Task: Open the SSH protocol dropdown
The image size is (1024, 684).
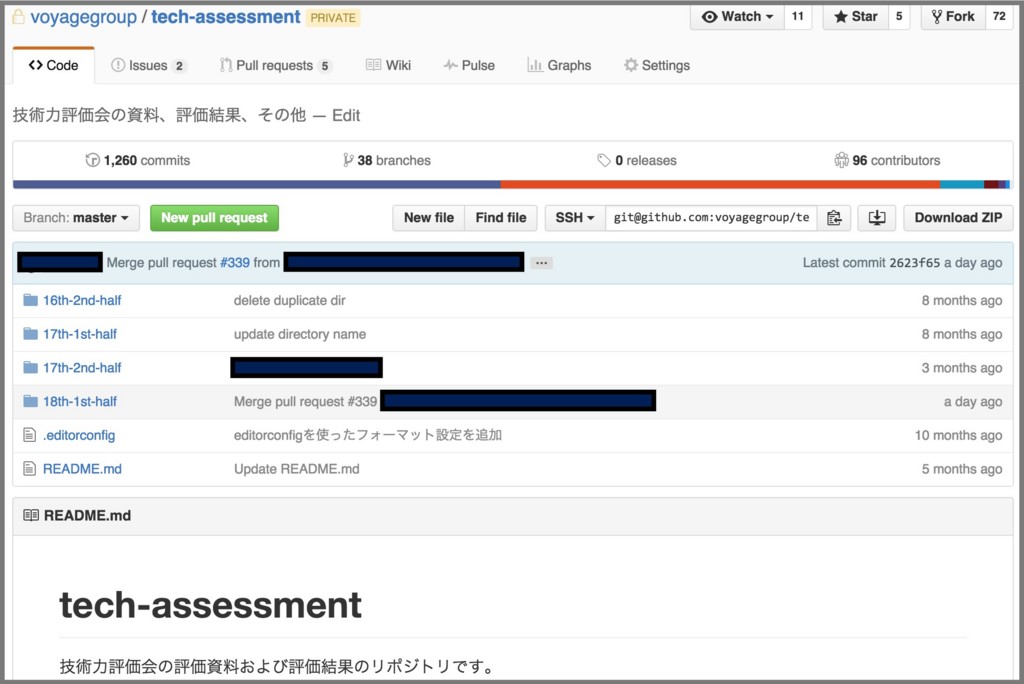Action: (x=575, y=218)
